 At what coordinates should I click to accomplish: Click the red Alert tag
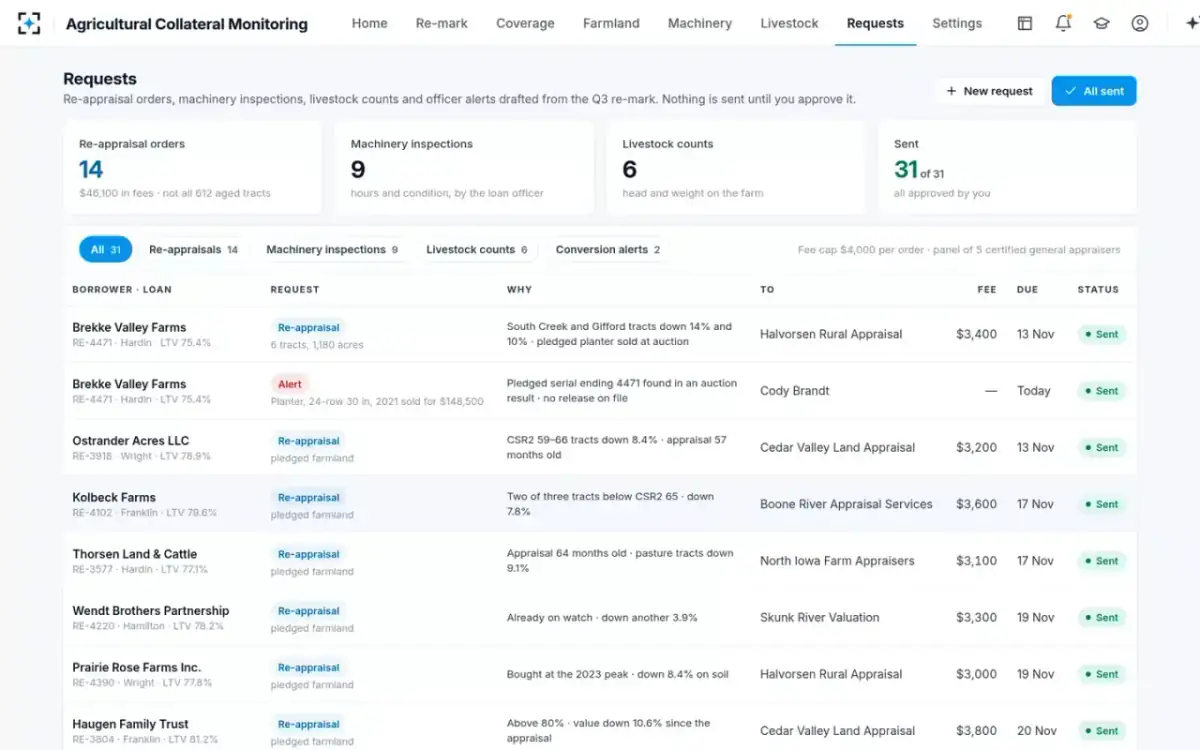290,384
